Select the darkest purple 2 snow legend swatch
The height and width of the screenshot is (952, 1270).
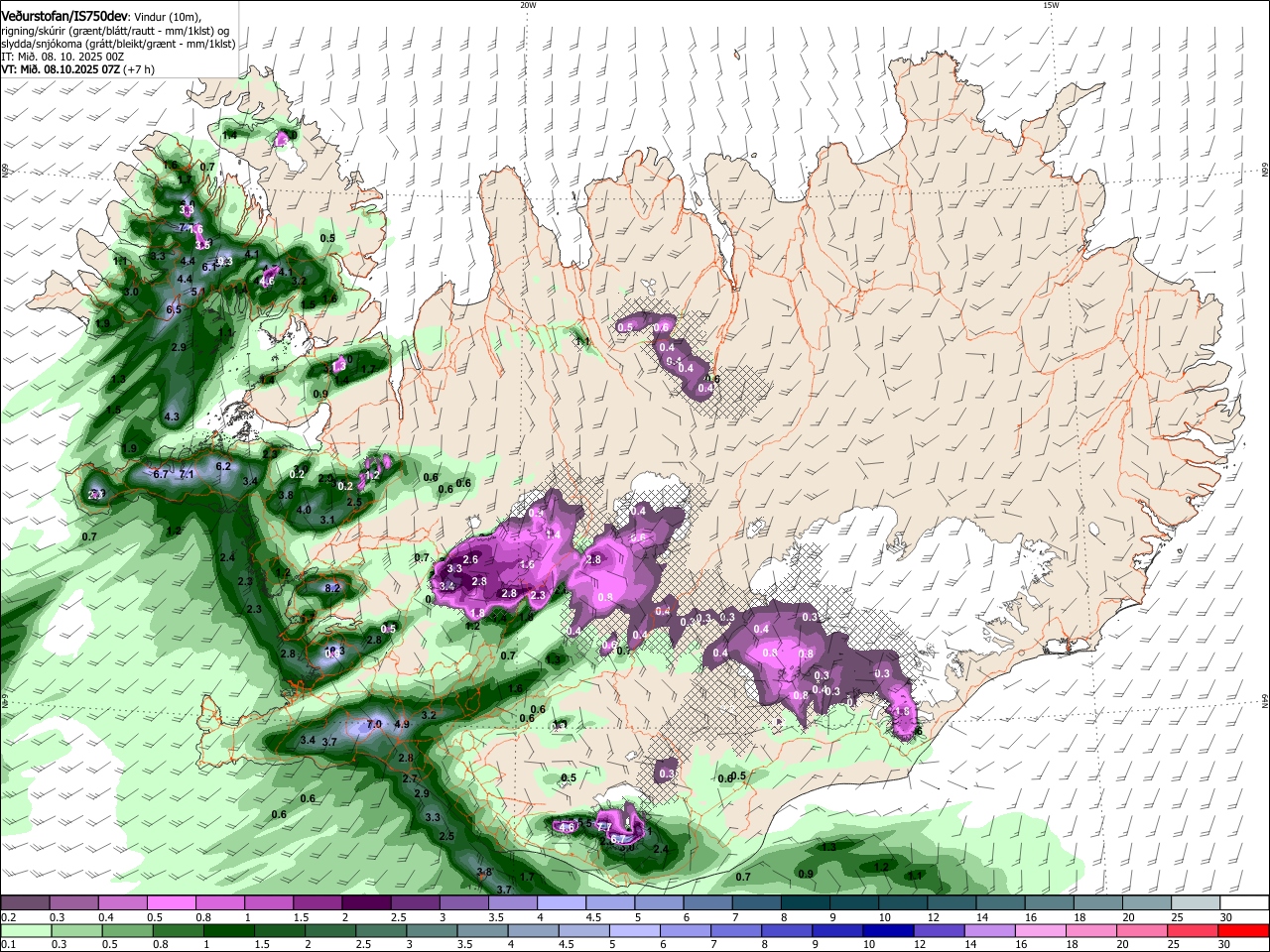pos(365,903)
